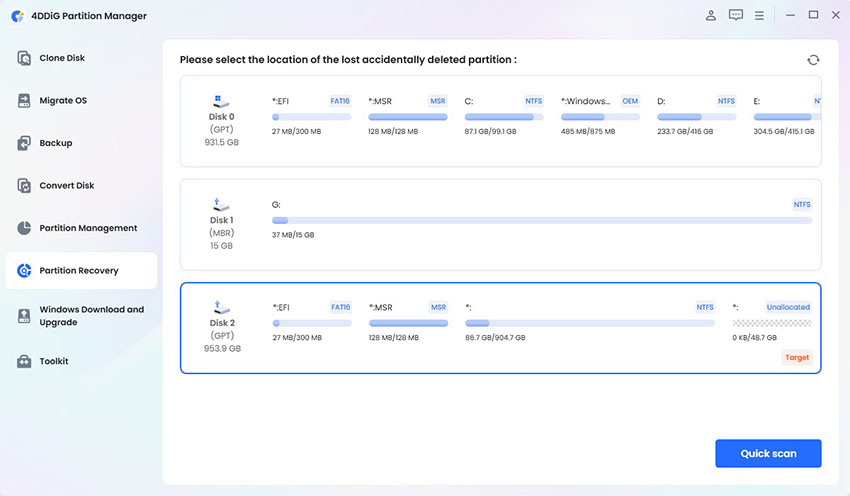The width and height of the screenshot is (850, 496).
Task: Open the user account icon in title bar
Action: 711,15
